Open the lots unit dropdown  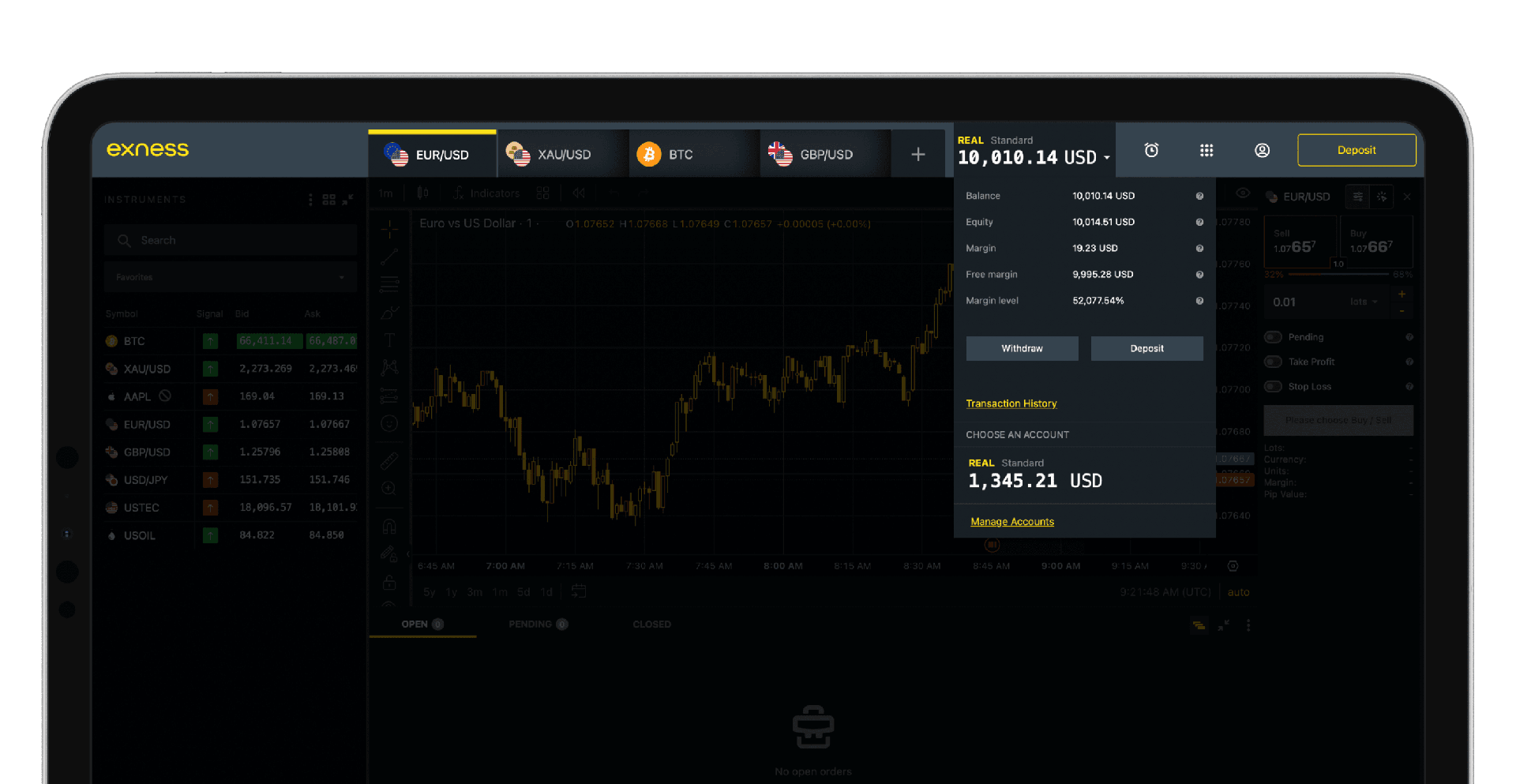click(x=1363, y=302)
